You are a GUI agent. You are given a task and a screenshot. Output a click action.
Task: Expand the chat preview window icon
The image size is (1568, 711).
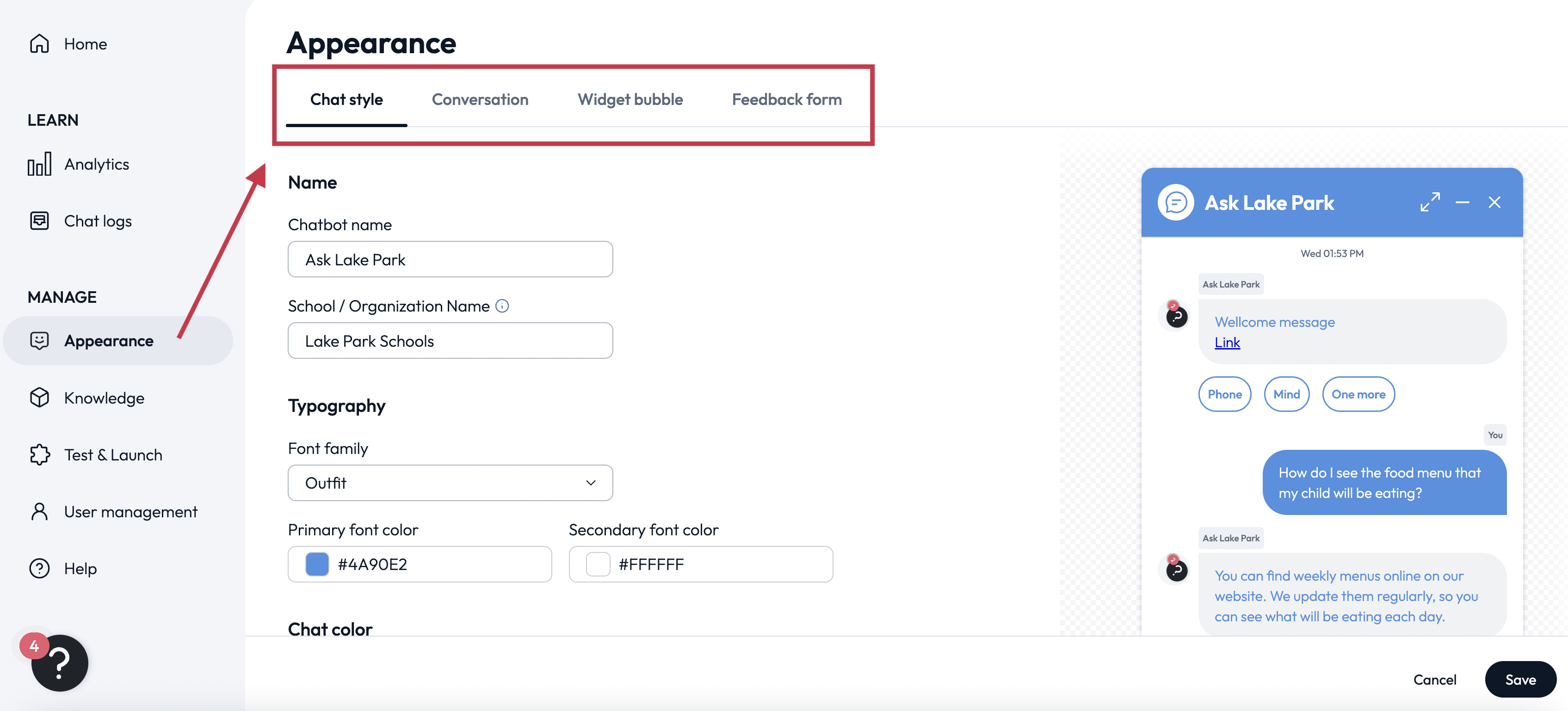[1431, 202]
